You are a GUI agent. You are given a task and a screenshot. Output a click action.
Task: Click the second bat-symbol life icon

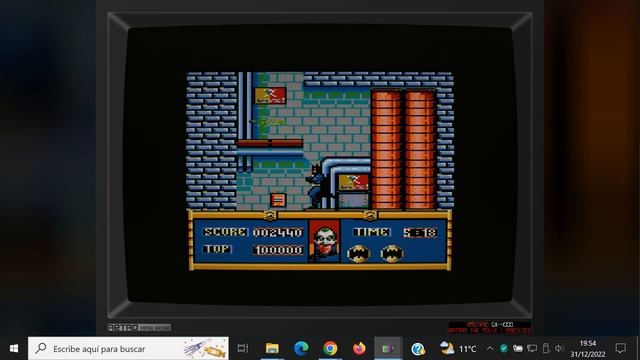tap(392, 253)
